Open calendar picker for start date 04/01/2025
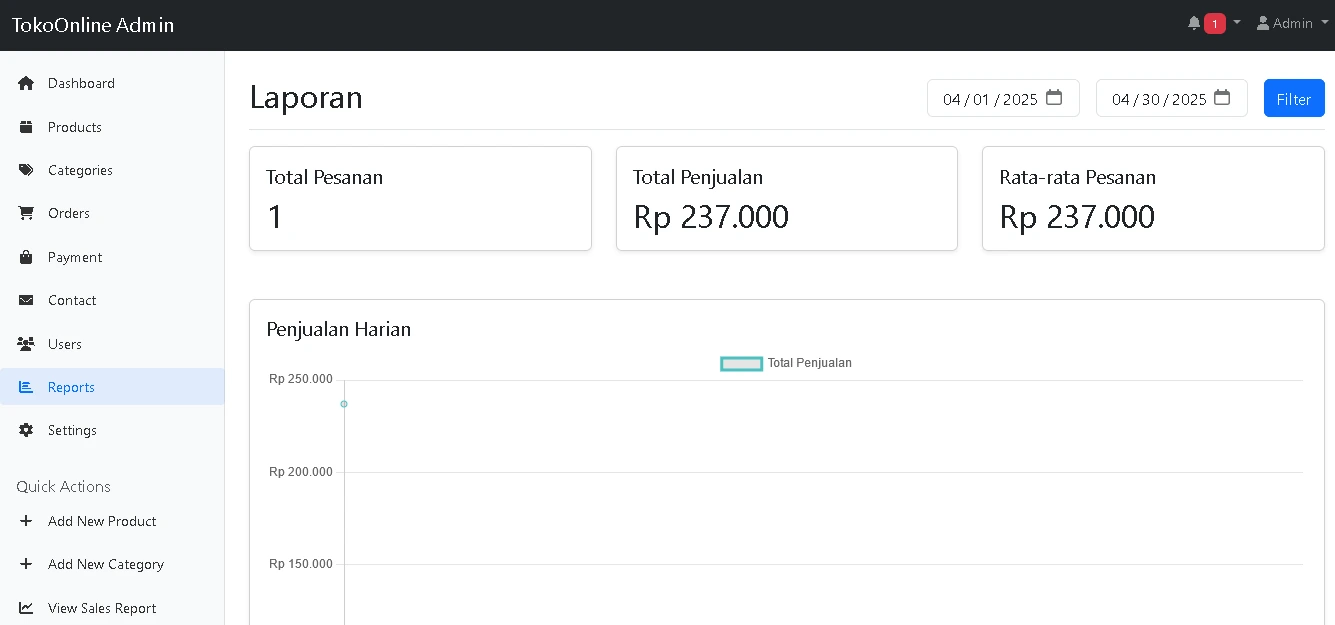The width and height of the screenshot is (1335, 625). click(x=1054, y=98)
